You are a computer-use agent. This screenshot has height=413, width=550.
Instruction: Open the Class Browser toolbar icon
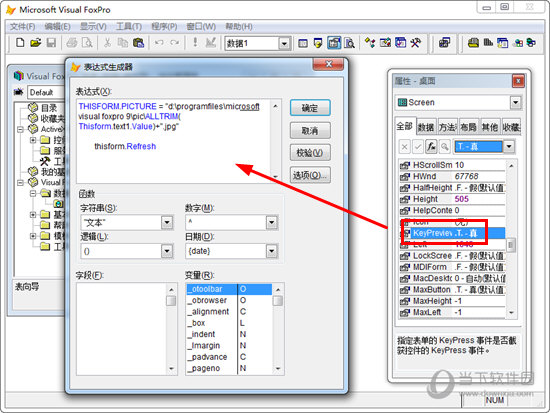370,43
